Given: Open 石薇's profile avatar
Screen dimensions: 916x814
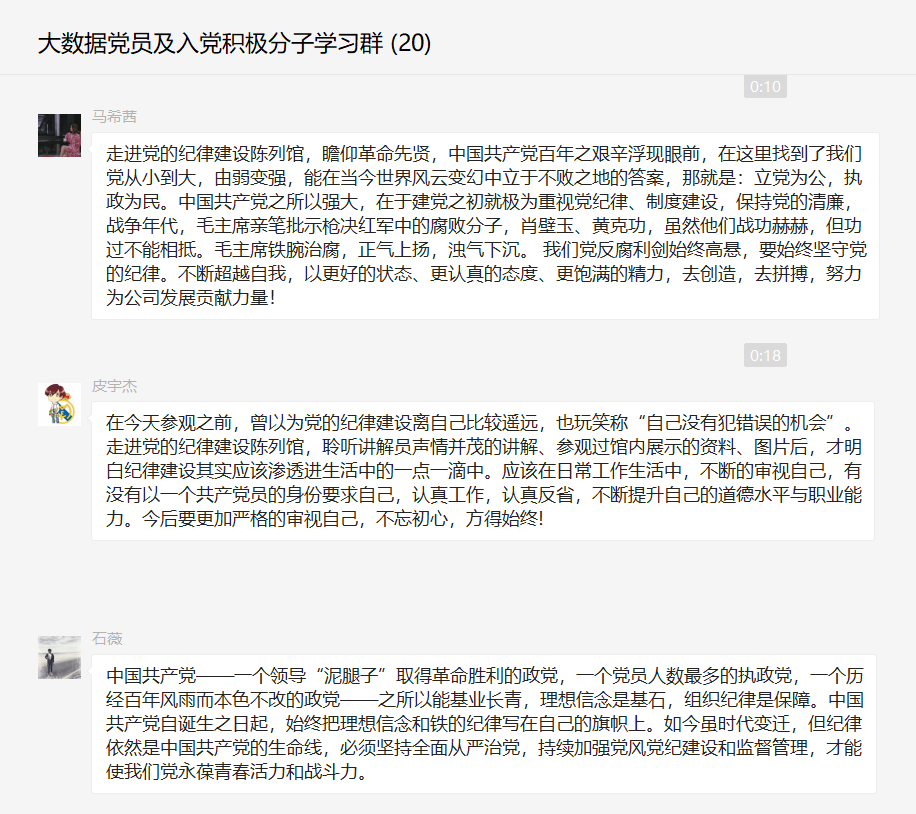Looking at the screenshot, I should click(x=60, y=657).
